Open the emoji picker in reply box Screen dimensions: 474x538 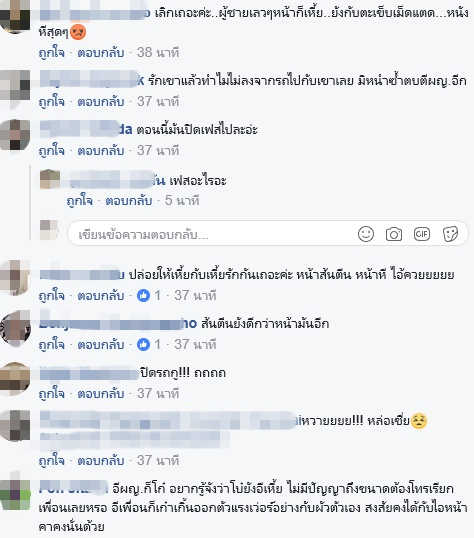(366, 234)
